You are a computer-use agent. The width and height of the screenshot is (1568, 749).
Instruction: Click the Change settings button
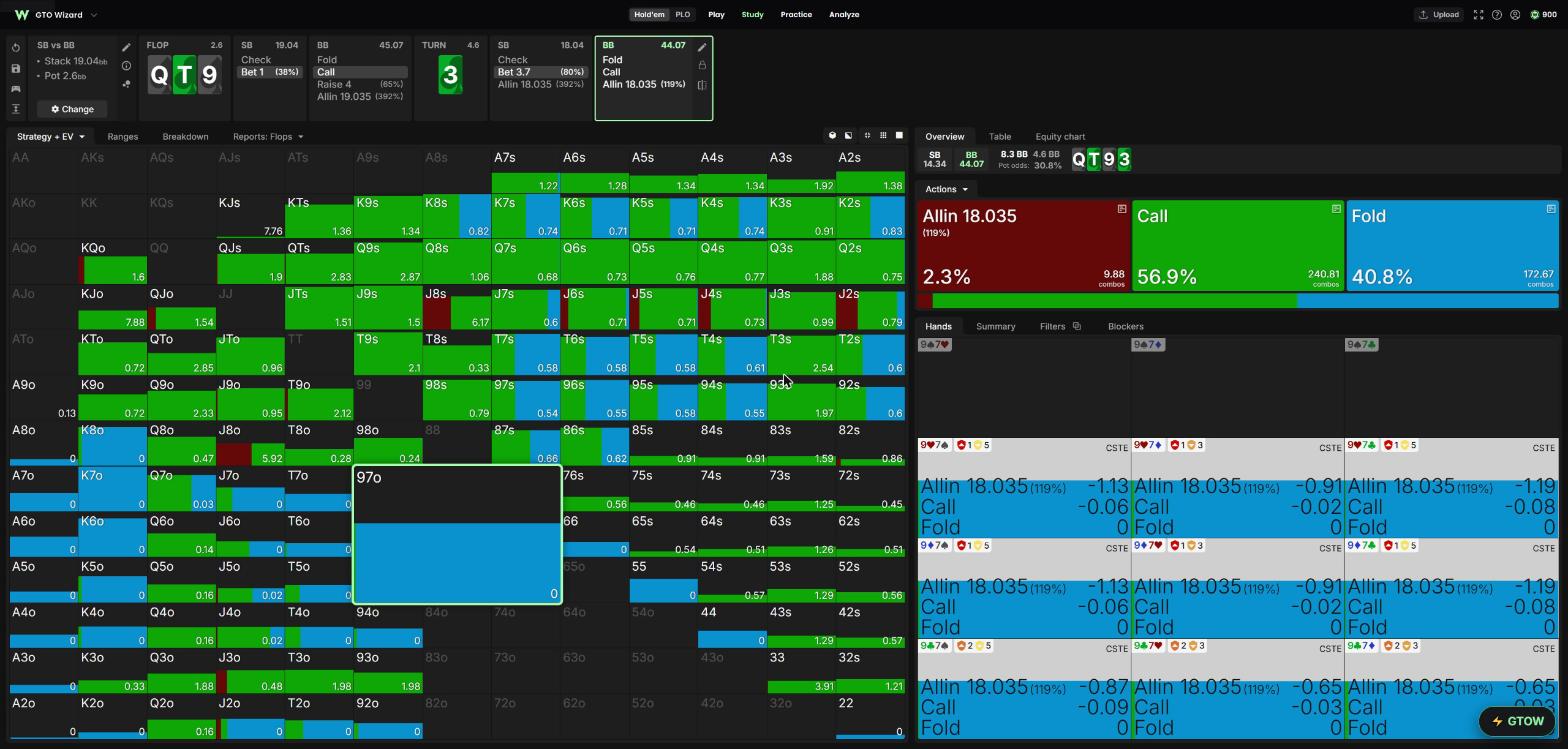pos(72,109)
